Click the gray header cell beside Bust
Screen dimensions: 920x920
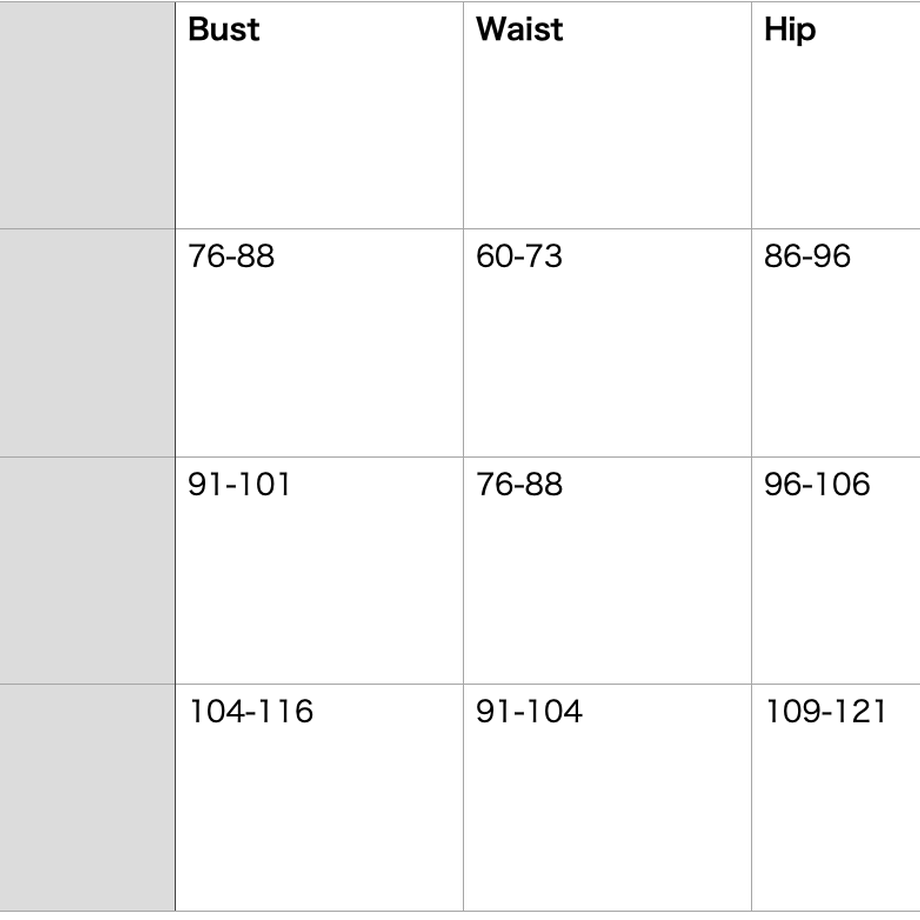87,115
